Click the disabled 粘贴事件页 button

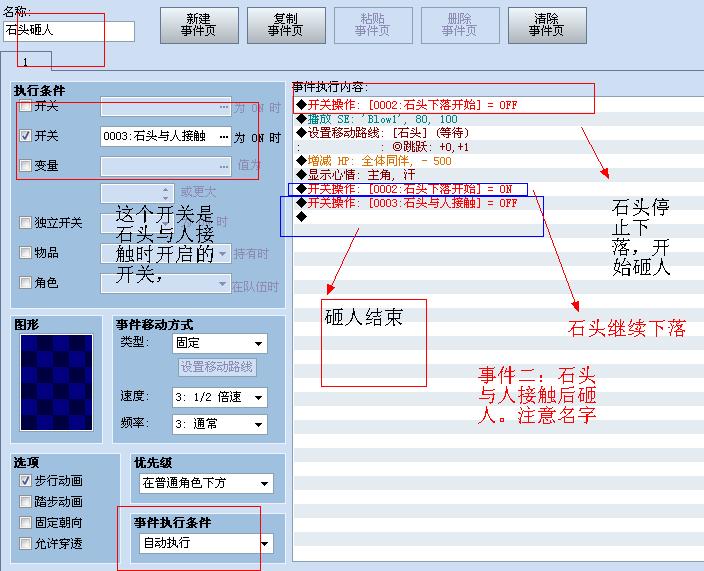pyautogui.click(x=373, y=26)
